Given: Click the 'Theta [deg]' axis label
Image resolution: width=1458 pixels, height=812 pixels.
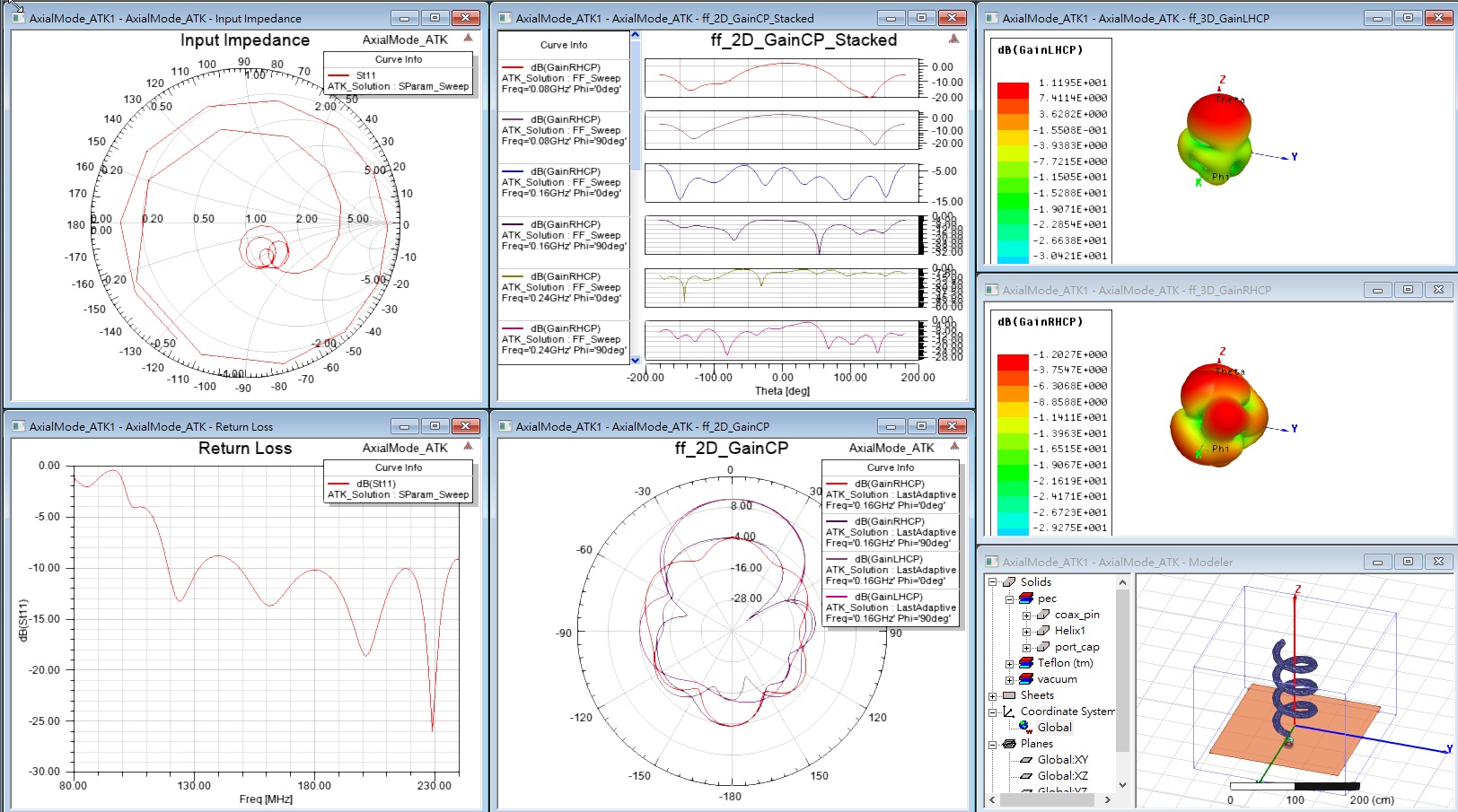Looking at the screenshot, I should [x=782, y=391].
